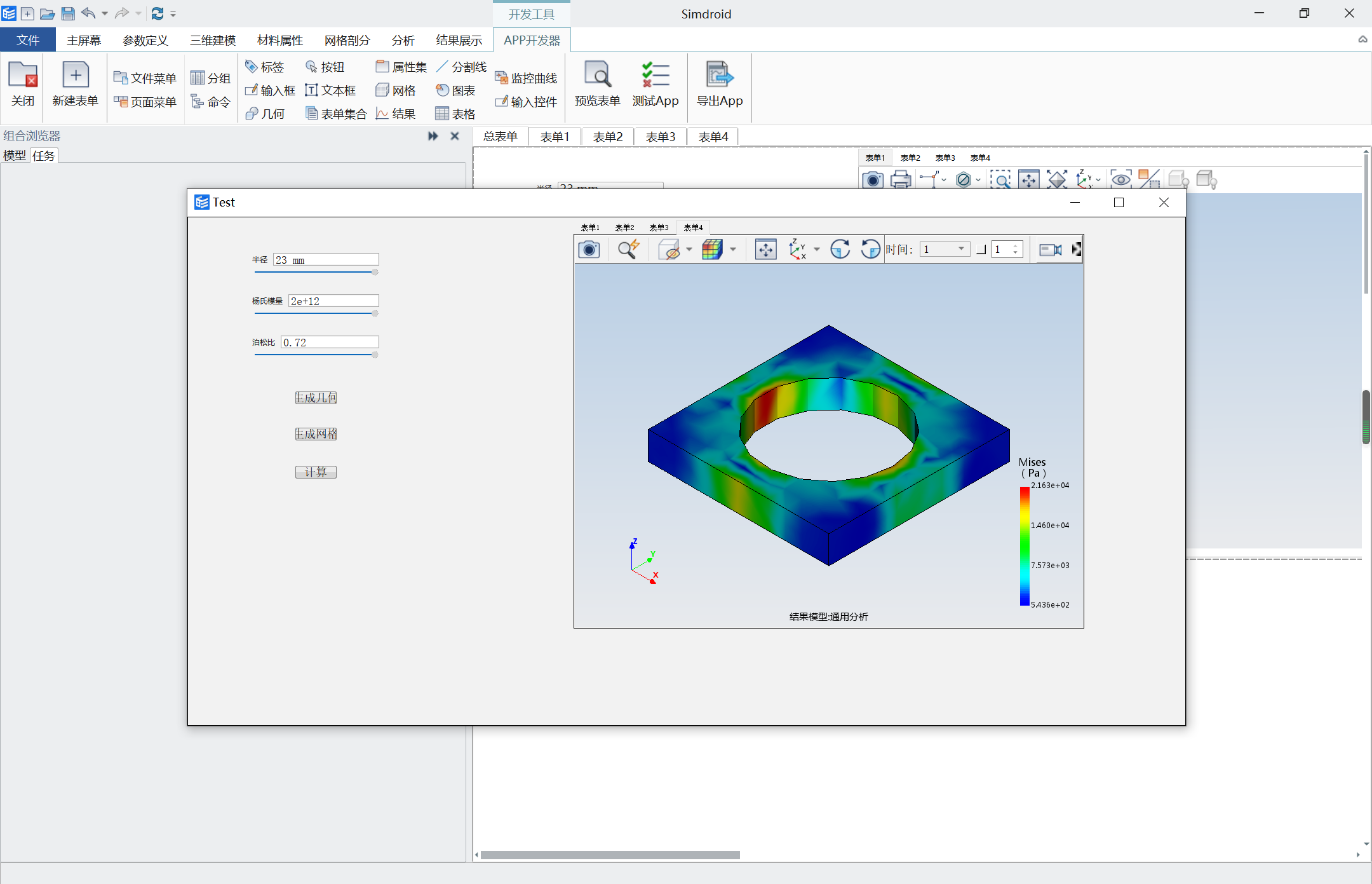Click the 杨氏模量 input field
The width and height of the screenshot is (1372, 884).
333,301
